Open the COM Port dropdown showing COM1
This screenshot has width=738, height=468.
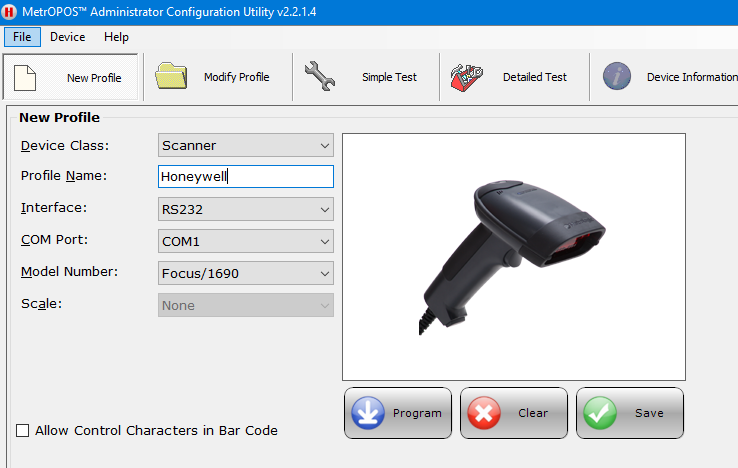(246, 242)
